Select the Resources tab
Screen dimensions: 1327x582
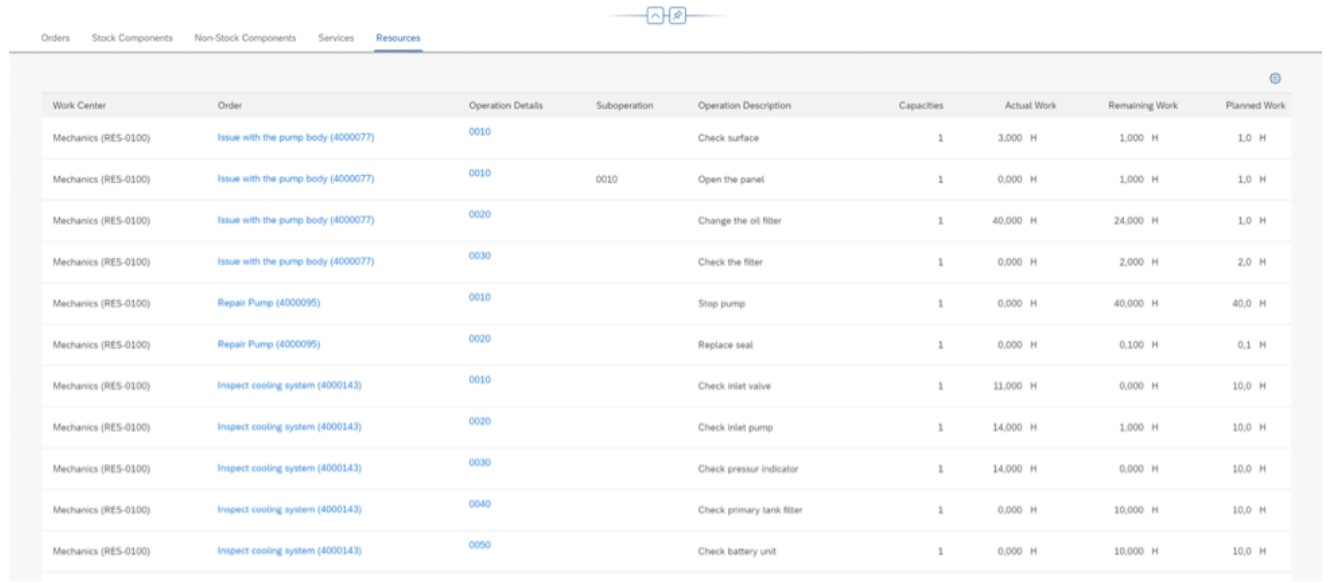click(x=399, y=38)
